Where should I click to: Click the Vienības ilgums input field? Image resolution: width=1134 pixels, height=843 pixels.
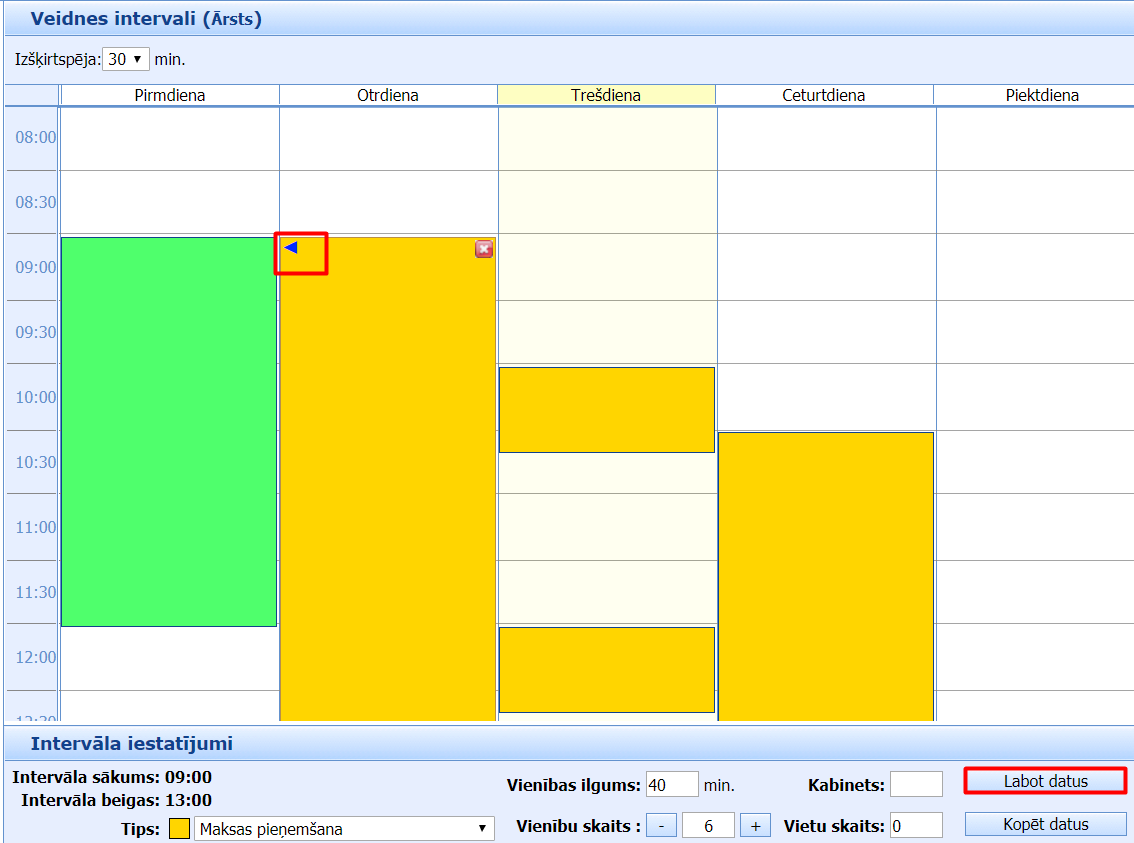[672, 785]
